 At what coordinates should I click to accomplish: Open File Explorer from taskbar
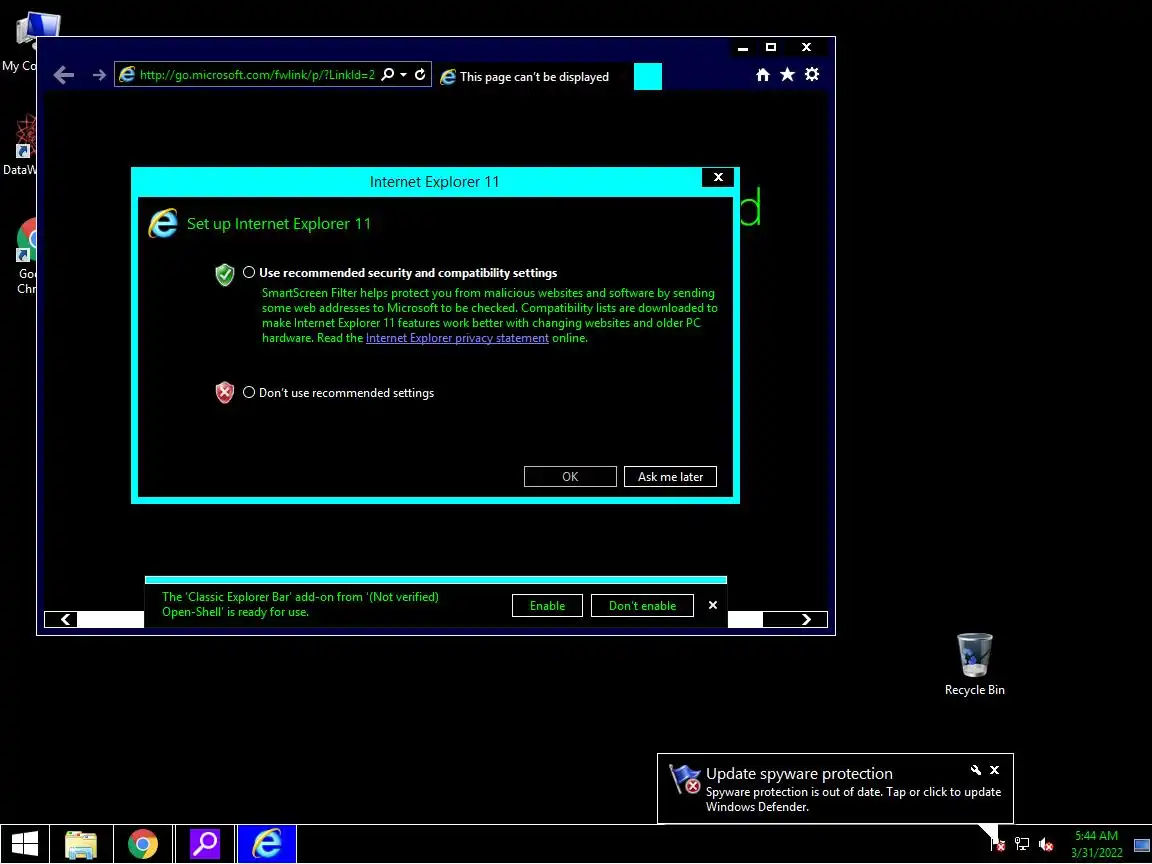tap(81, 843)
